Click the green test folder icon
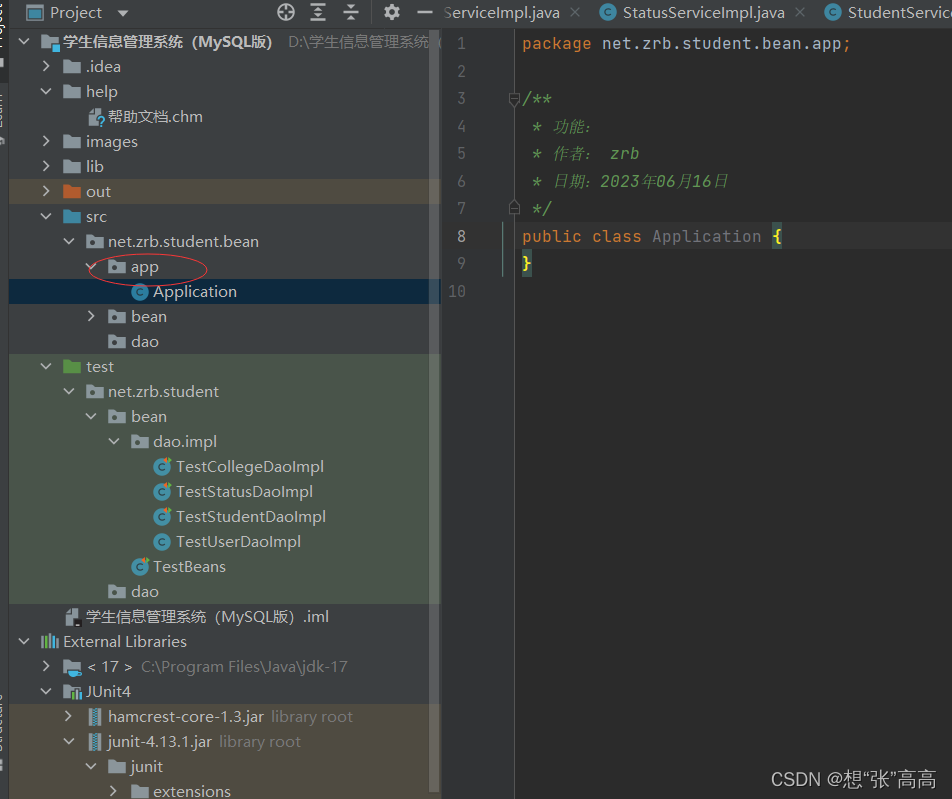 [72, 366]
